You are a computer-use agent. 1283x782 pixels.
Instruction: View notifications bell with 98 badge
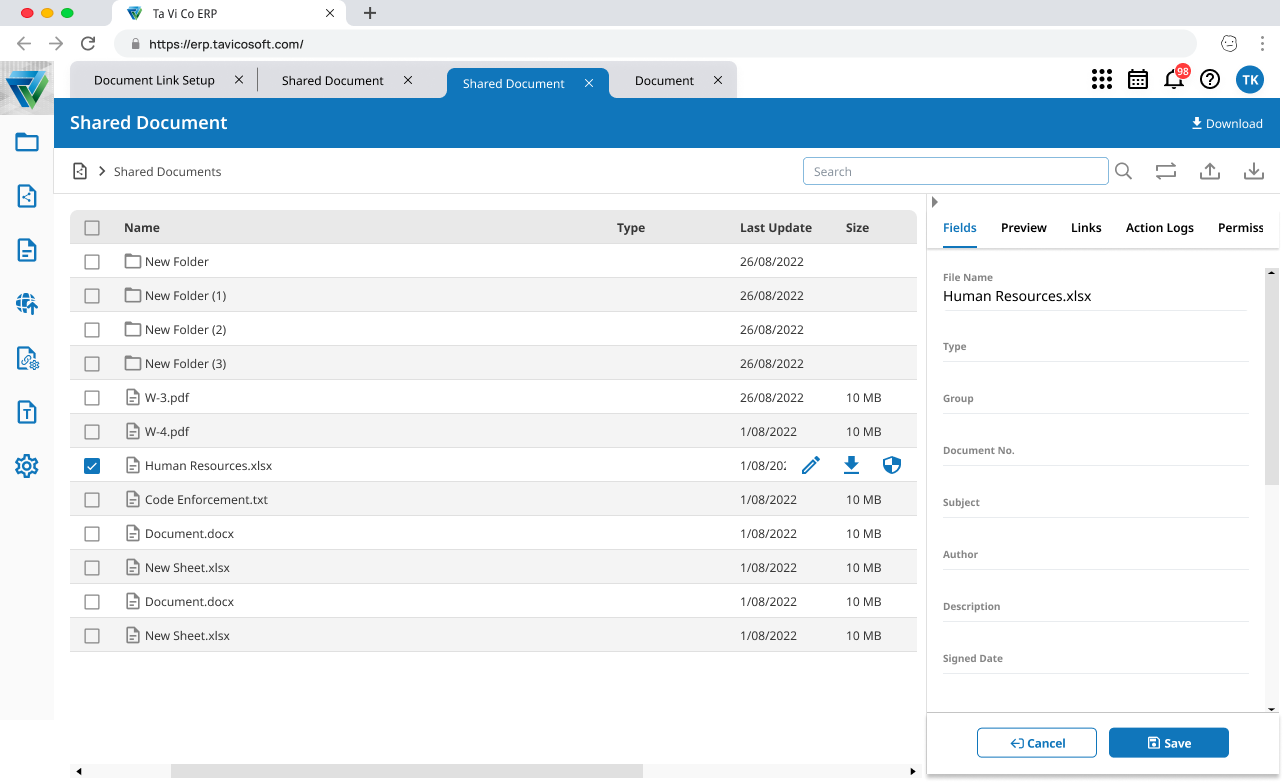tap(1175, 79)
